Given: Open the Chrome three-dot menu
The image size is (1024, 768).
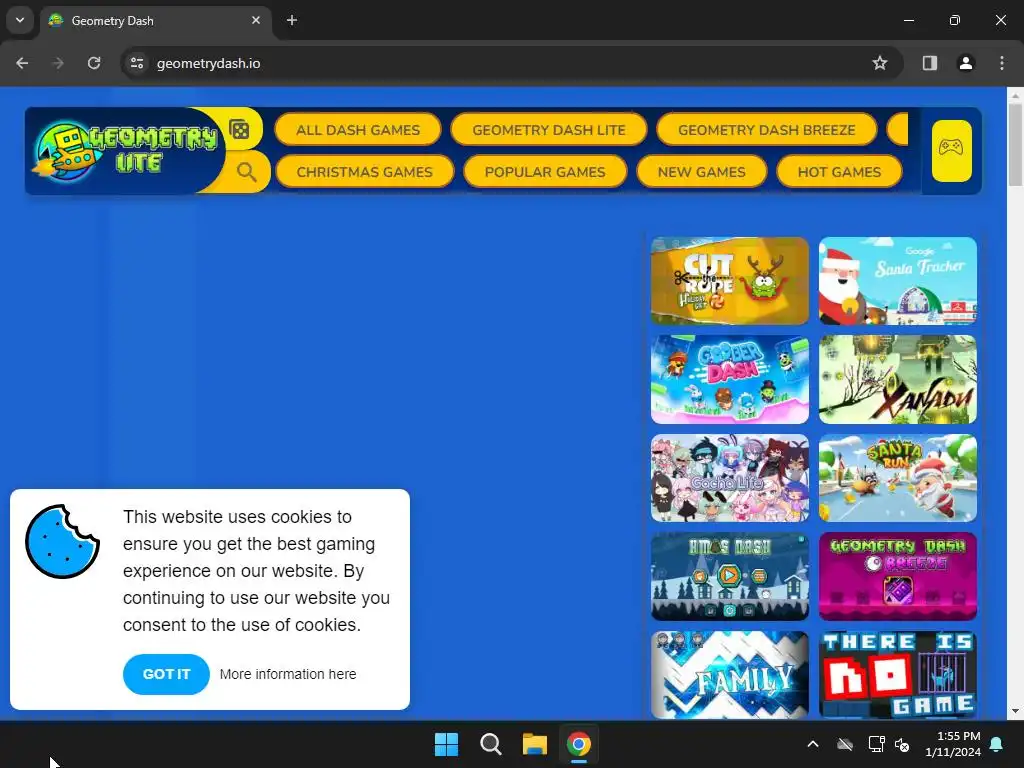Looking at the screenshot, I should tap(1002, 63).
